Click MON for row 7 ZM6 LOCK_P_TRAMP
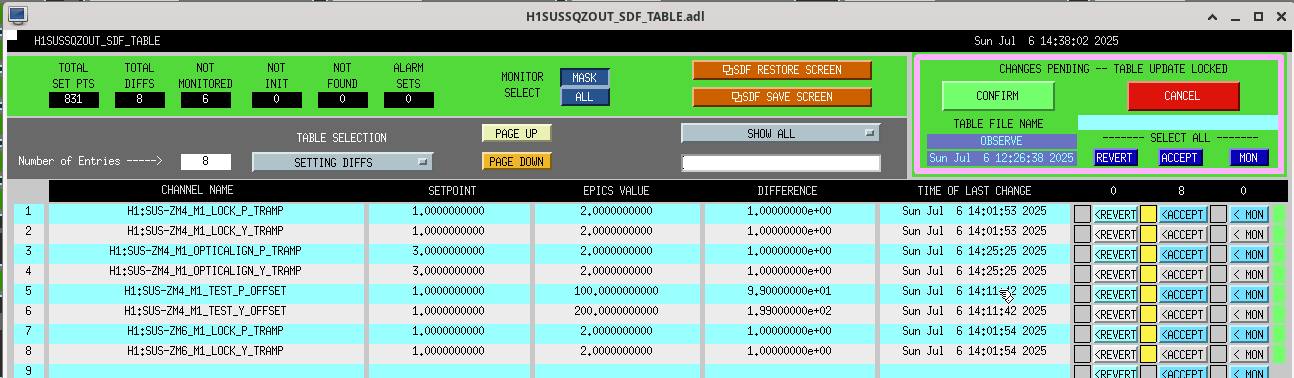The height and width of the screenshot is (378, 1294). (1248, 333)
